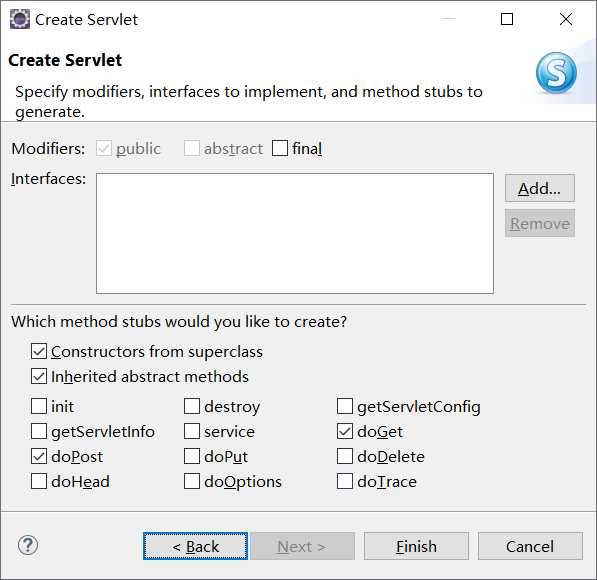Image resolution: width=597 pixels, height=580 pixels.
Task: Uncheck the doGet method stub
Action: 345,431
